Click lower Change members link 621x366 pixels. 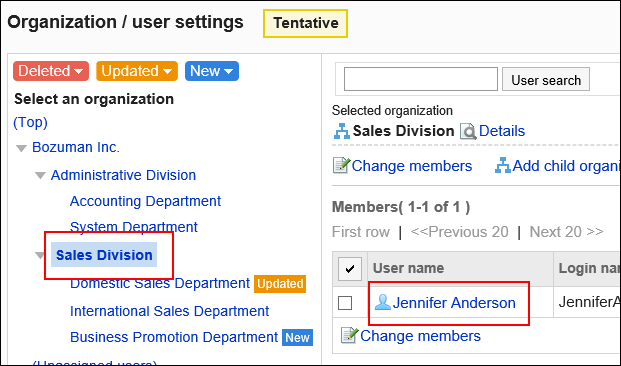point(420,336)
